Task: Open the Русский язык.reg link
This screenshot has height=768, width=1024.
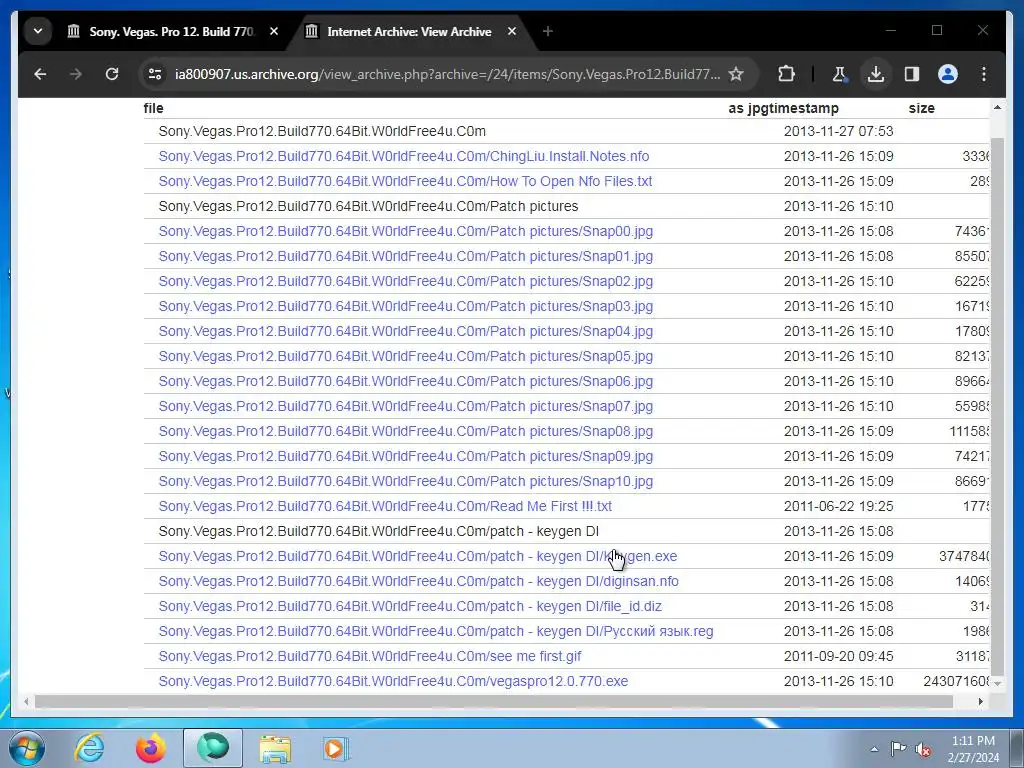Action: tap(436, 632)
